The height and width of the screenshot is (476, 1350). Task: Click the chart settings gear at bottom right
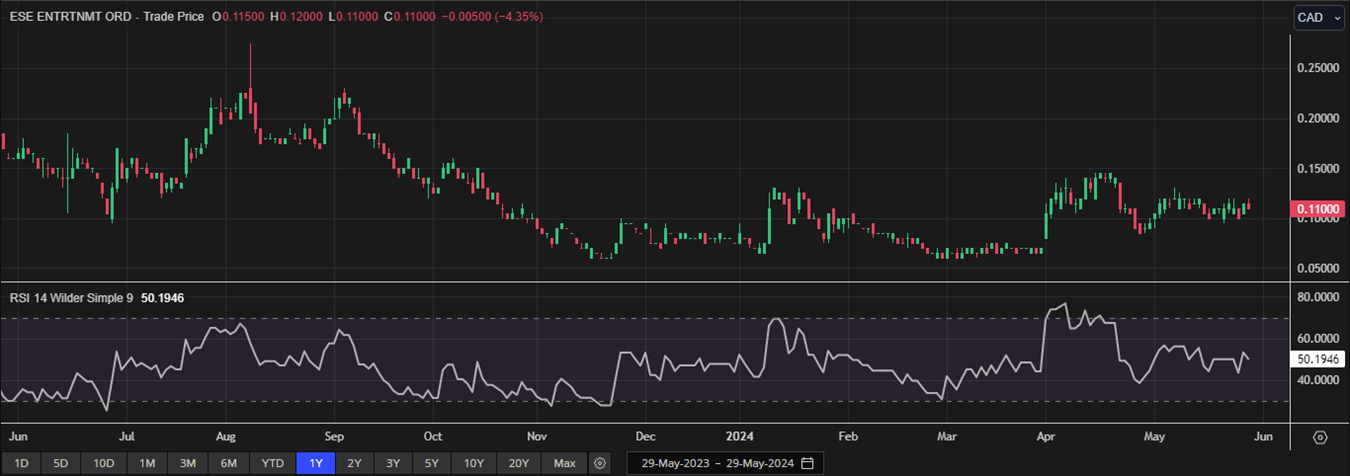(1320, 438)
